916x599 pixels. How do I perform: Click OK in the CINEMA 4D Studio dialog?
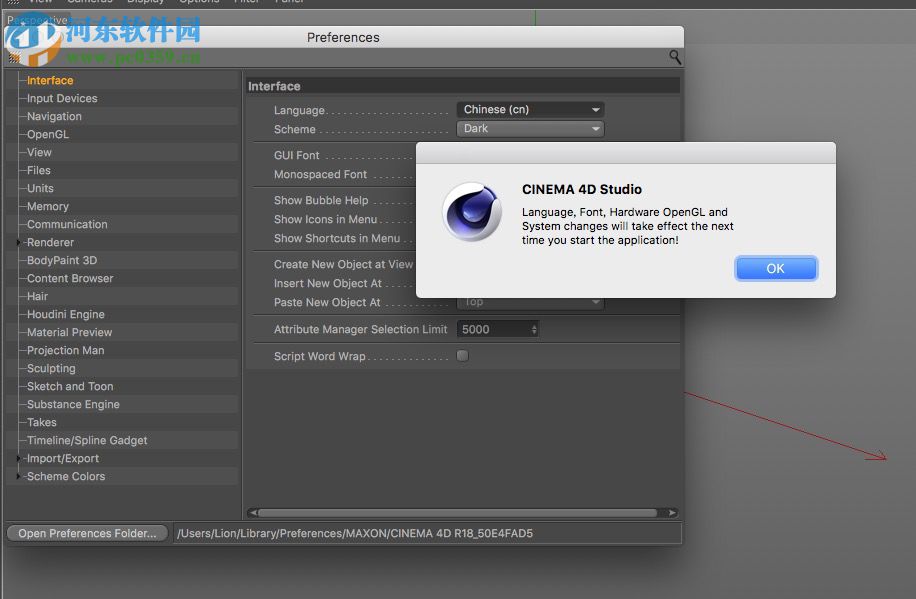click(776, 268)
